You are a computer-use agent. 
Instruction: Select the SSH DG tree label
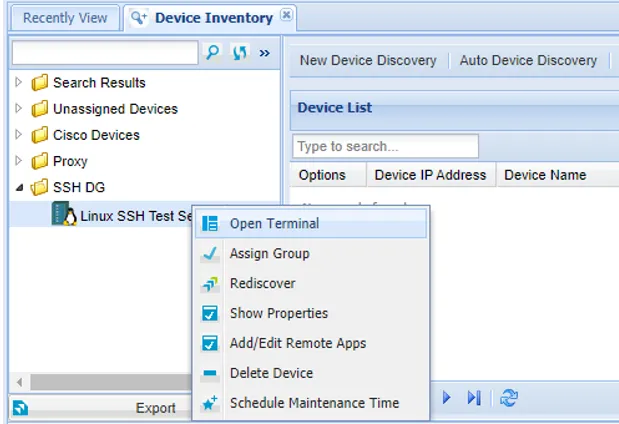(79, 187)
